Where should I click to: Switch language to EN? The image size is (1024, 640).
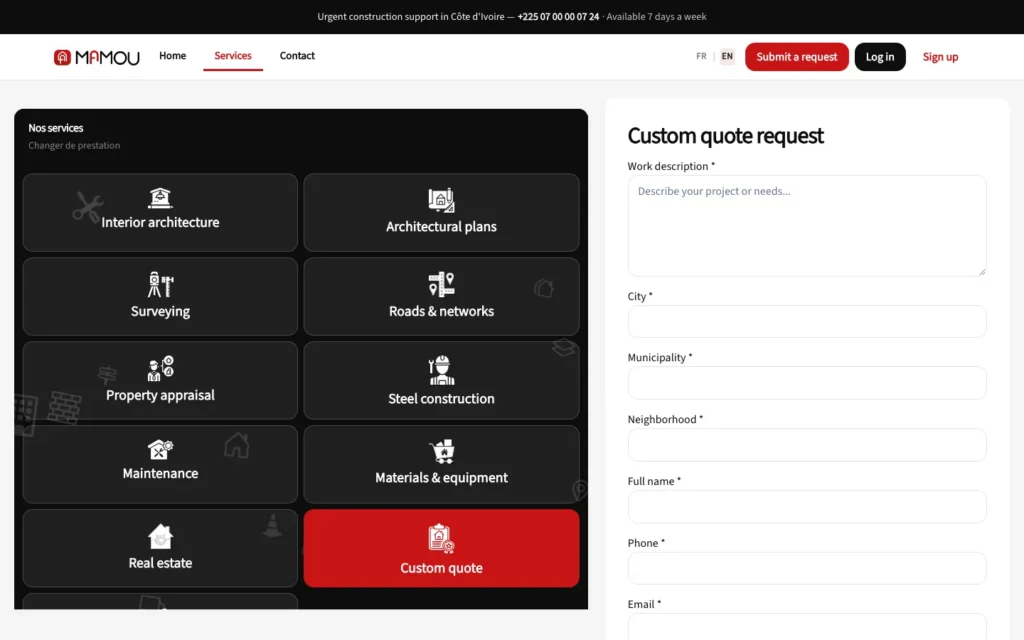pos(727,57)
